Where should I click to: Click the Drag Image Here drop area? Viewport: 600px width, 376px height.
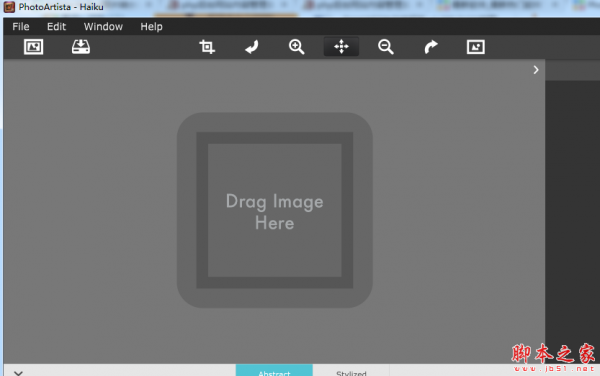275,210
